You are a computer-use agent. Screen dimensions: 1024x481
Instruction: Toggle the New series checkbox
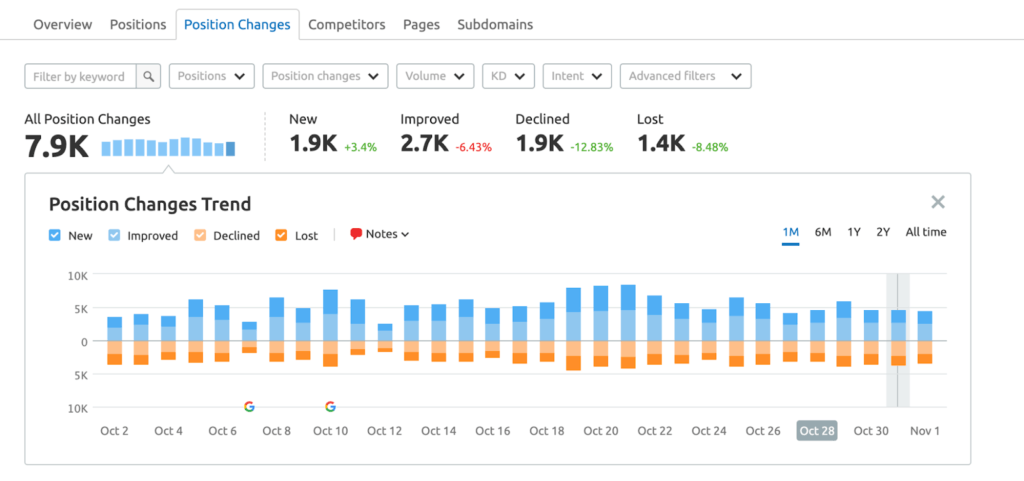(55, 236)
